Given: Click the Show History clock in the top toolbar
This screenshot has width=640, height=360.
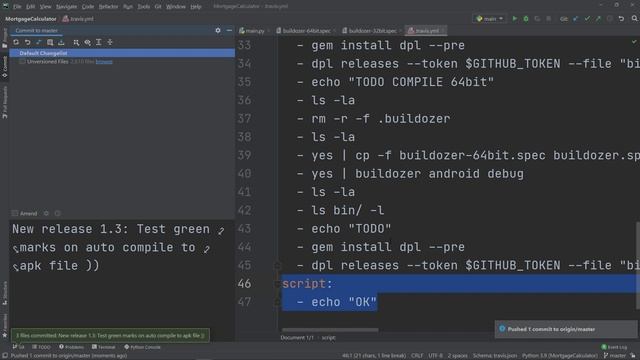Looking at the screenshot, I should click(x=610, y=19).
